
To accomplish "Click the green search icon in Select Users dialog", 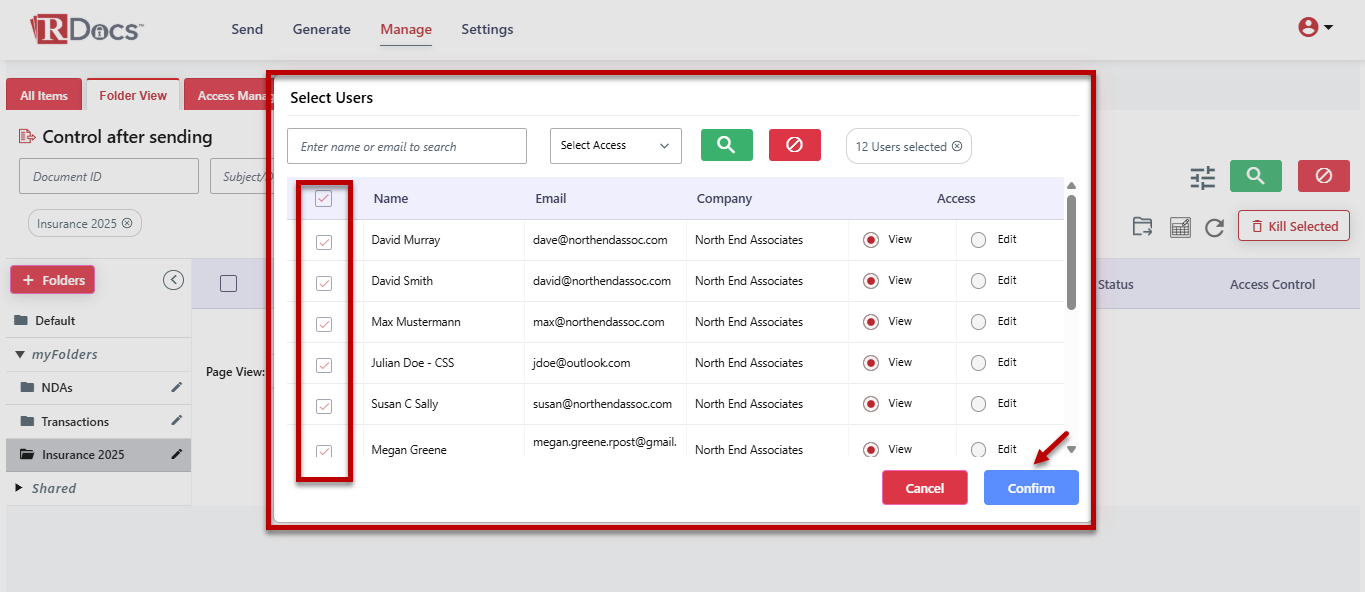I will [x=726, y=145].
